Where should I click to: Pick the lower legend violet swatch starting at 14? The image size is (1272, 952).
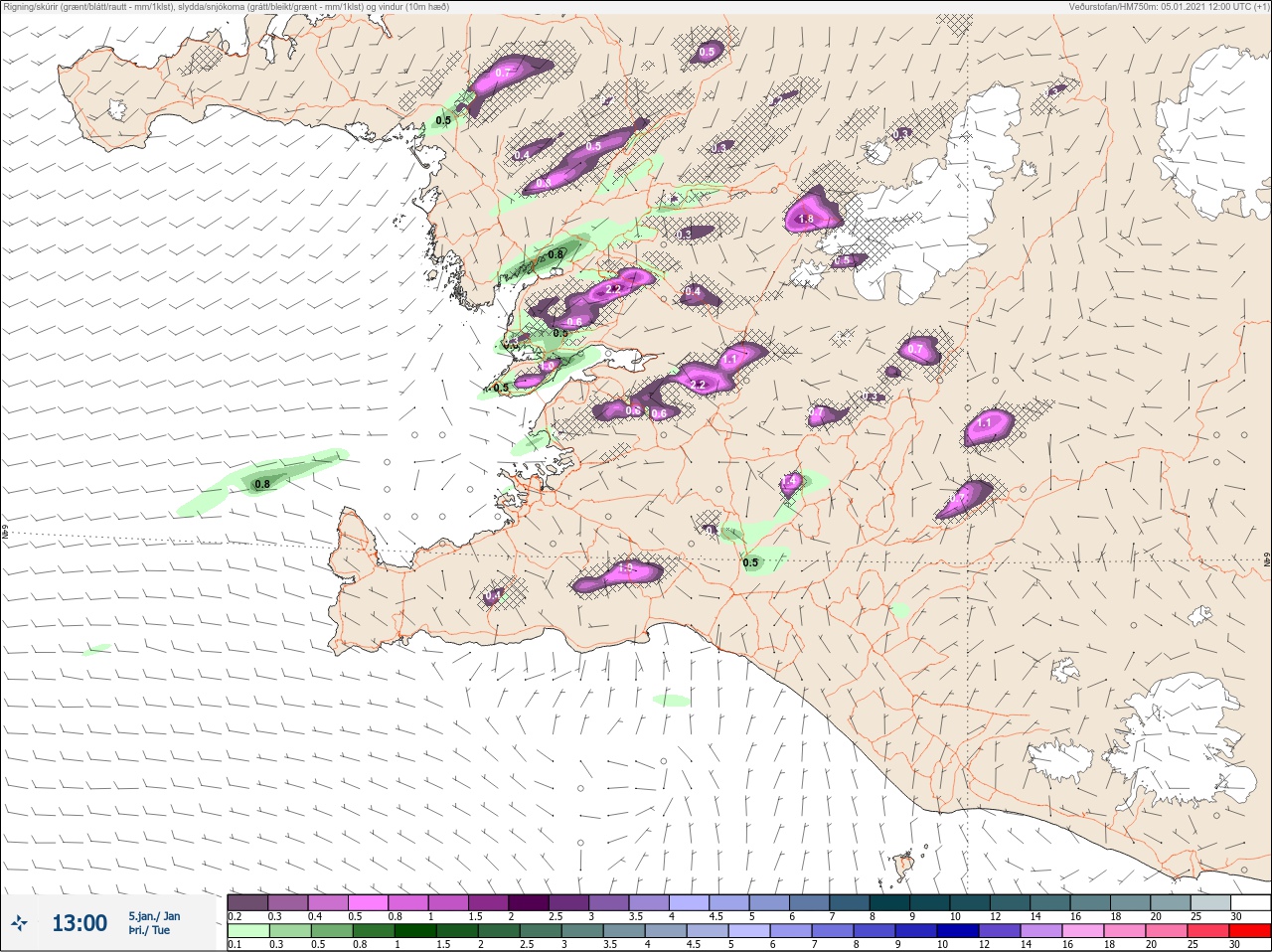tap(1042, 931)
